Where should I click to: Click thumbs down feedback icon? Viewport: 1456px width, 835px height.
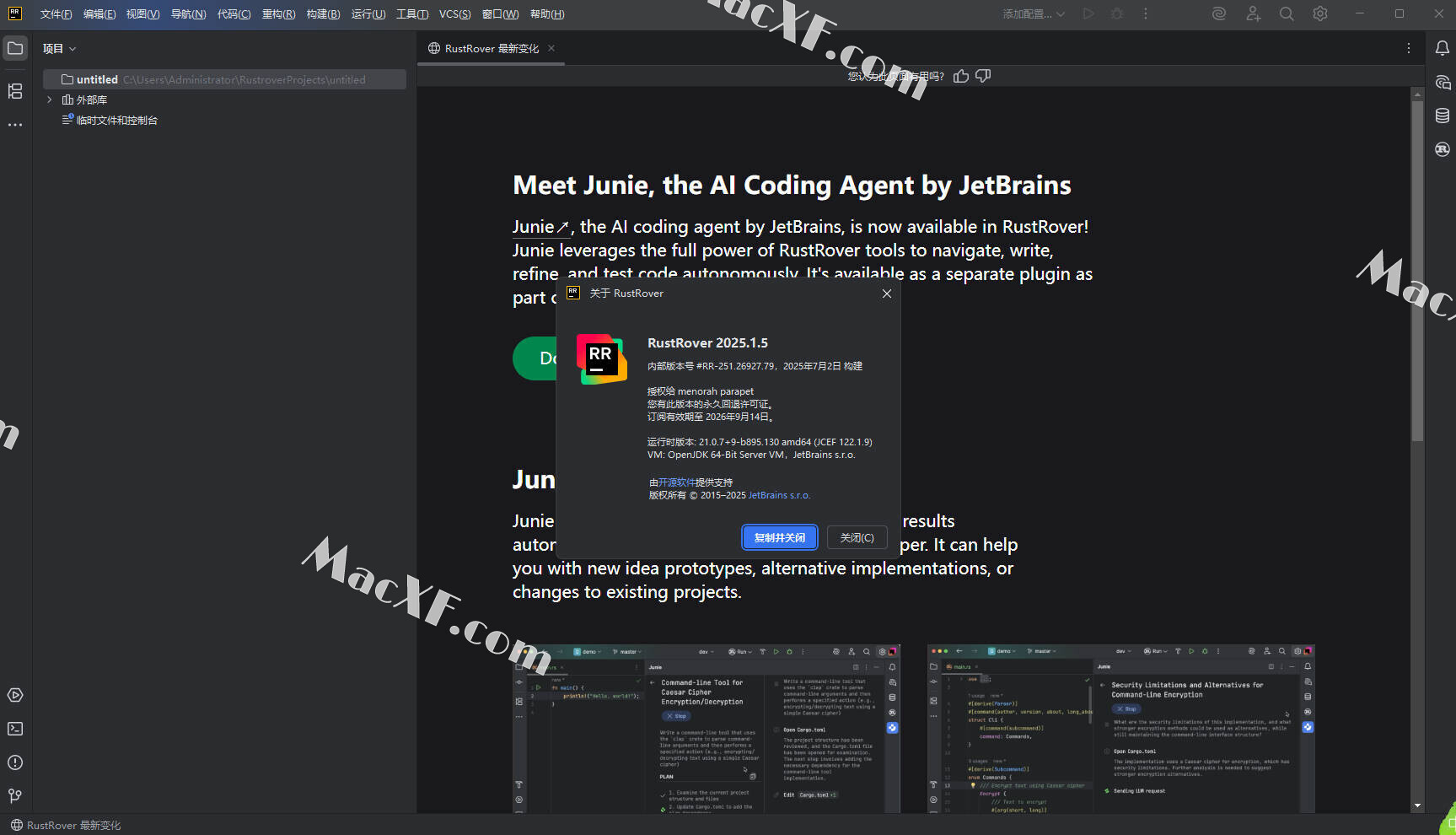click(983, 76)
